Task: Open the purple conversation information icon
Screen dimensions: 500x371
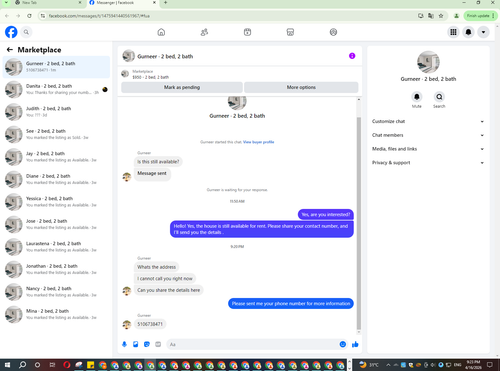Action: pos(352,56)
